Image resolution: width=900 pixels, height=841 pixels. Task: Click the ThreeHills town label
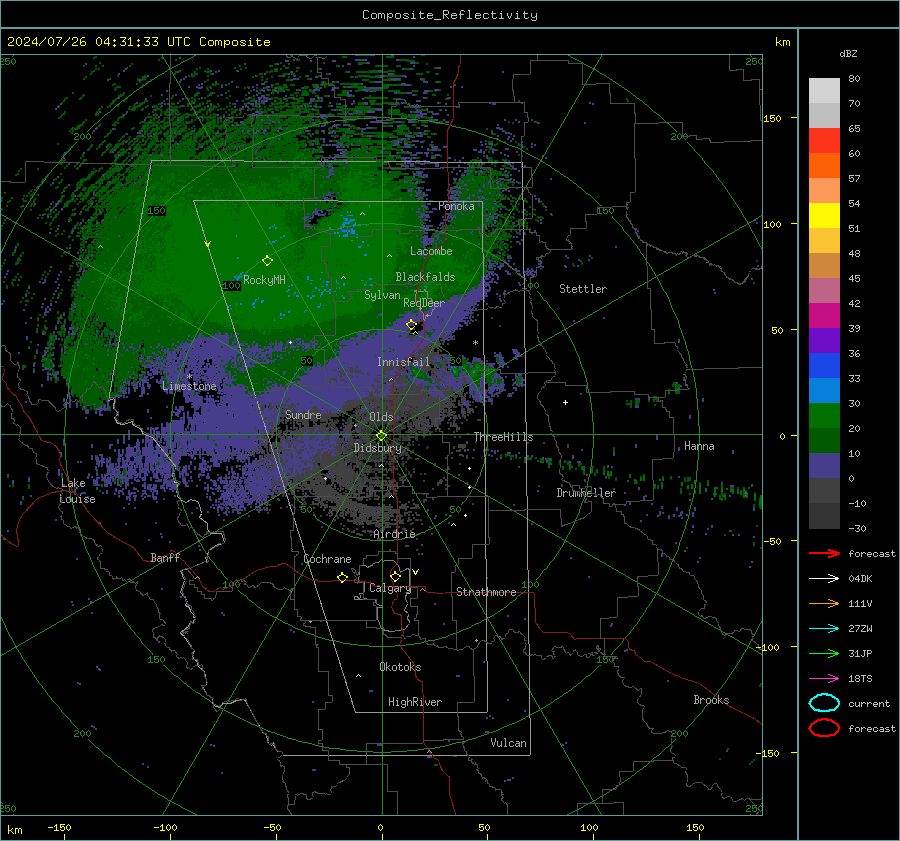[x=503, y=437]
